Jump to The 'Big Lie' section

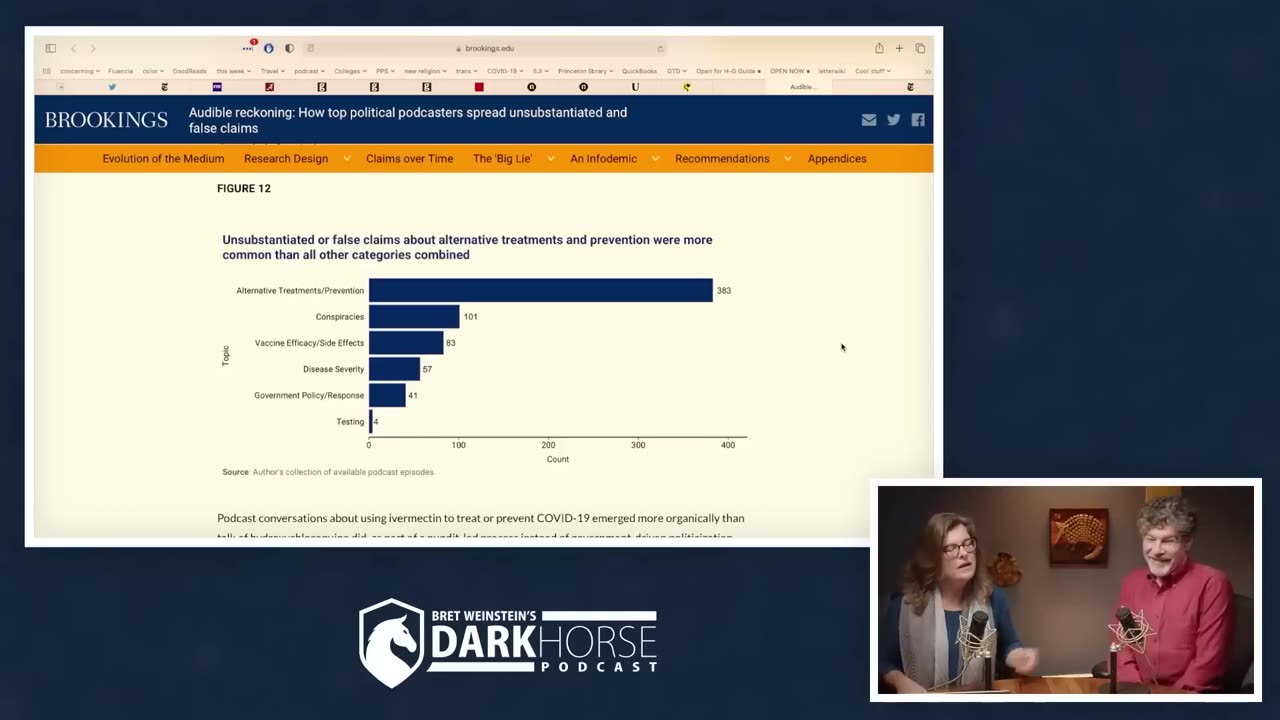(x=502, y=158)
